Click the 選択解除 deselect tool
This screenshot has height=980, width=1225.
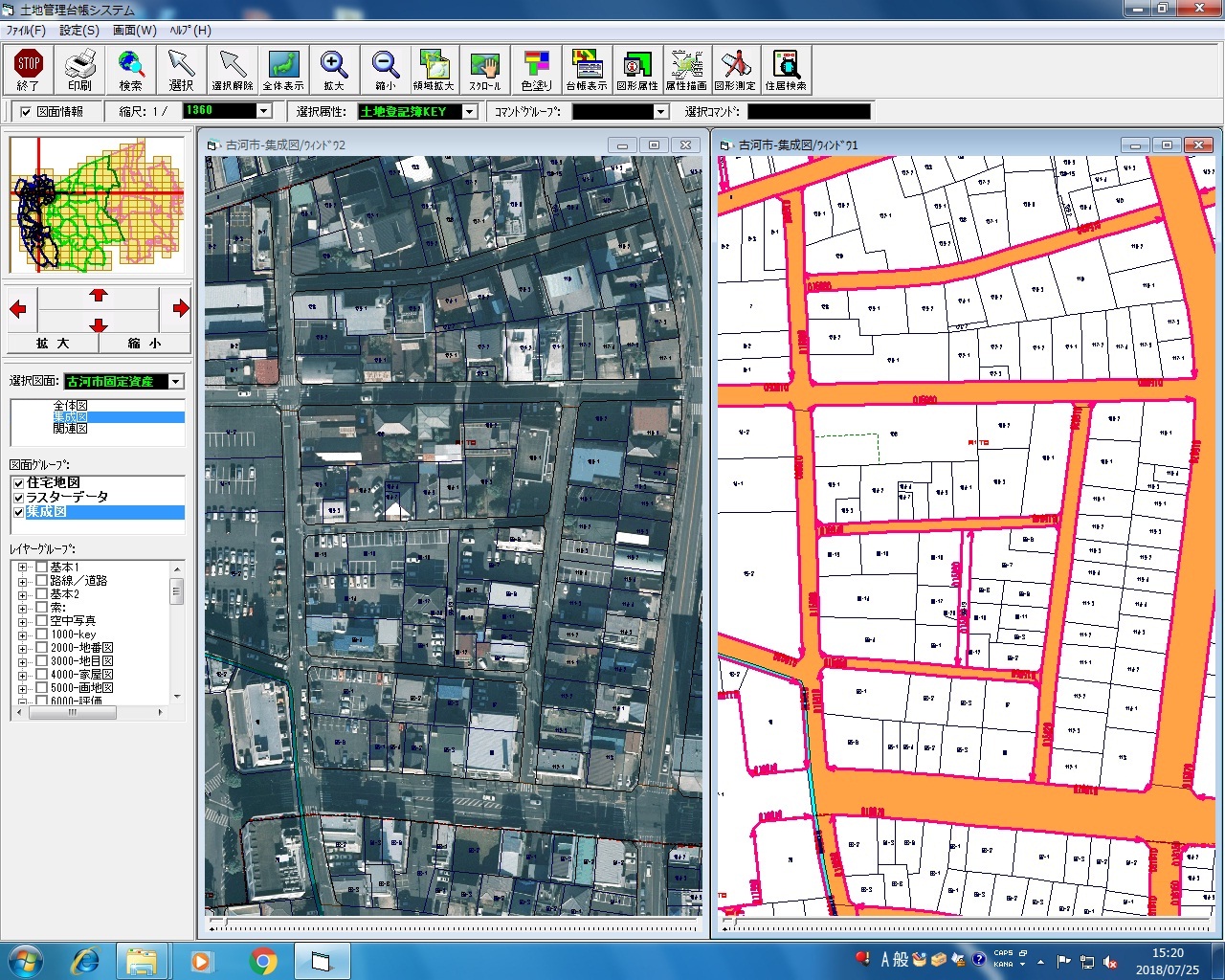pyautogui.click(x=233, y=70)
